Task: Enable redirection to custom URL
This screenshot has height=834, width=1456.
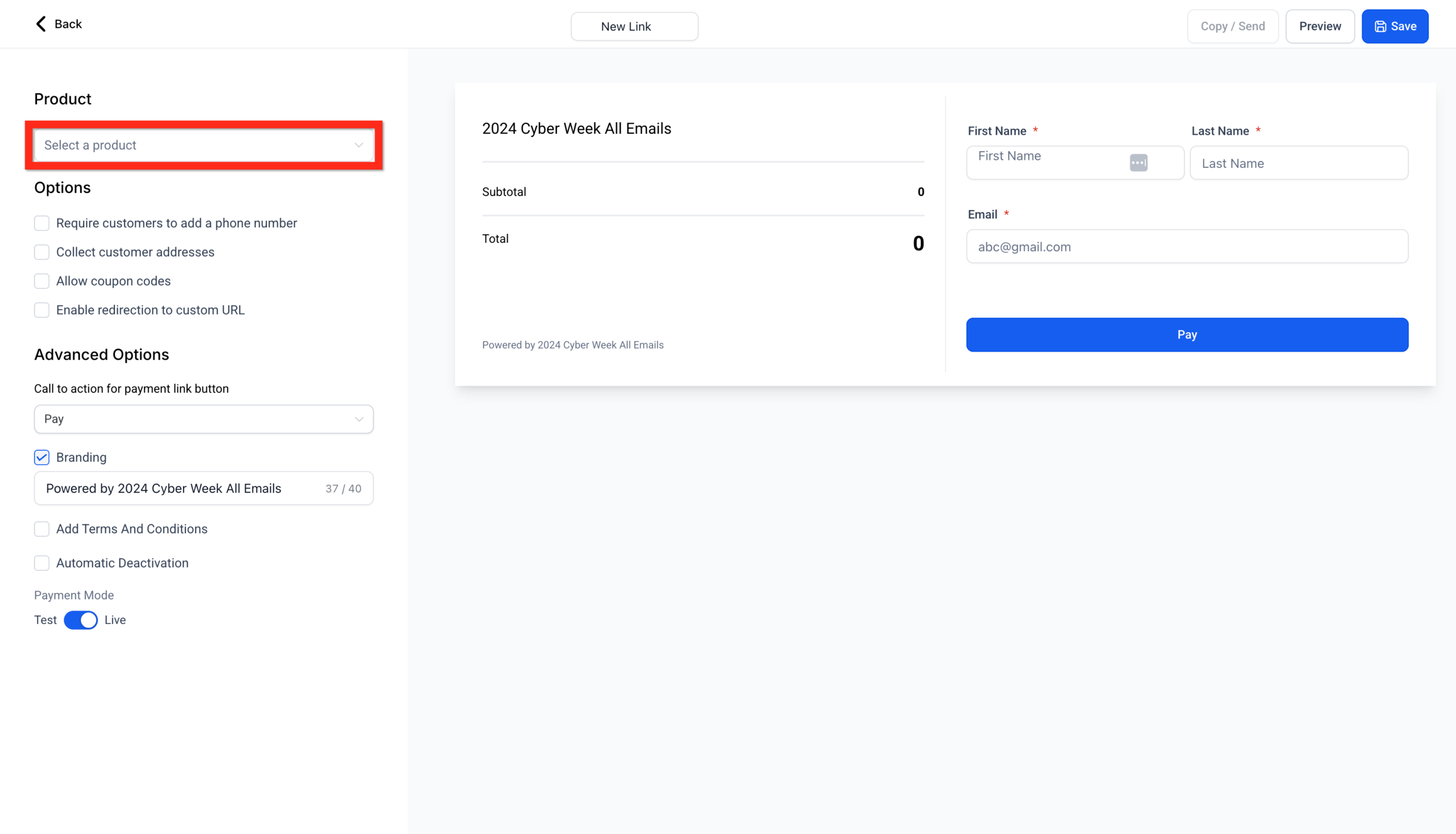Action: click(41, 310)
